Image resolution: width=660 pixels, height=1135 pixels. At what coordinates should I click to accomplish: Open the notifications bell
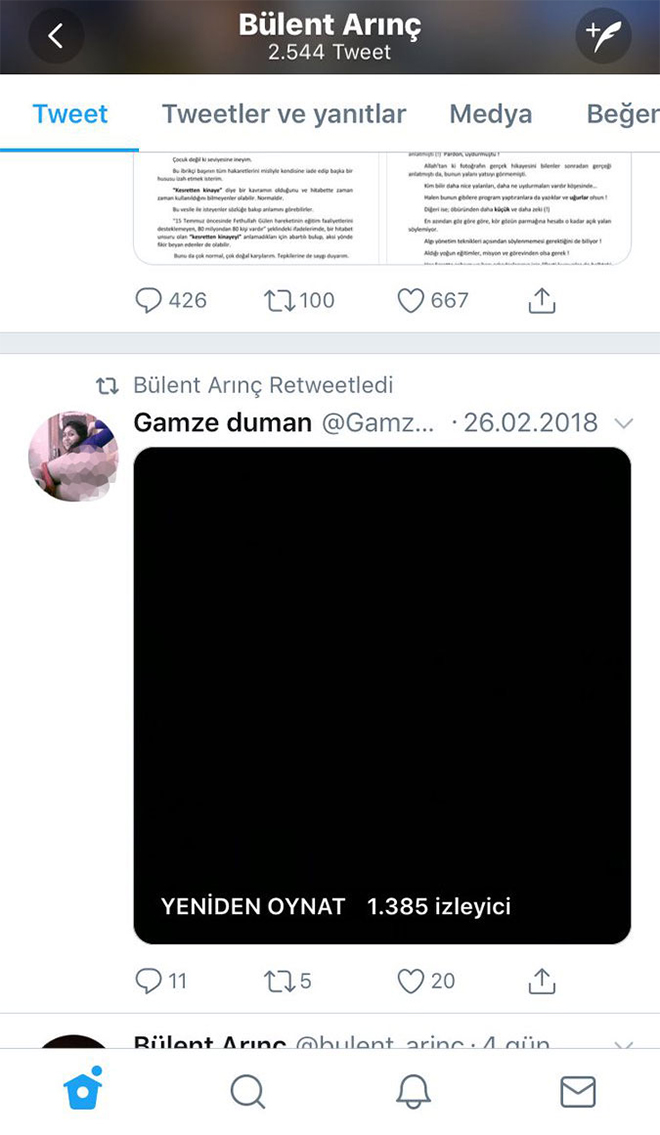[412, 1092]
